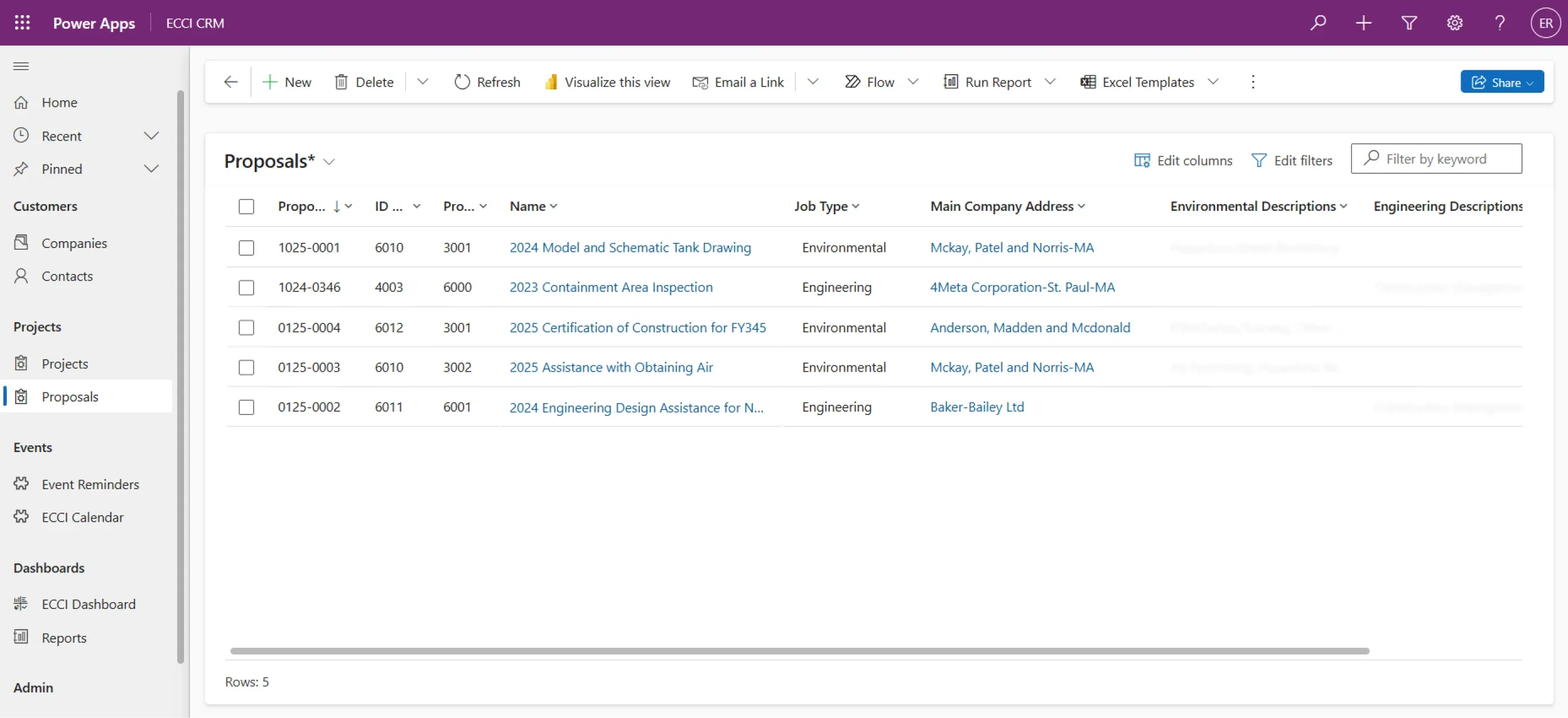Select the row 1024-0346 checkbox
This screenshot has height=718, width=1568.
click(246, 287)
